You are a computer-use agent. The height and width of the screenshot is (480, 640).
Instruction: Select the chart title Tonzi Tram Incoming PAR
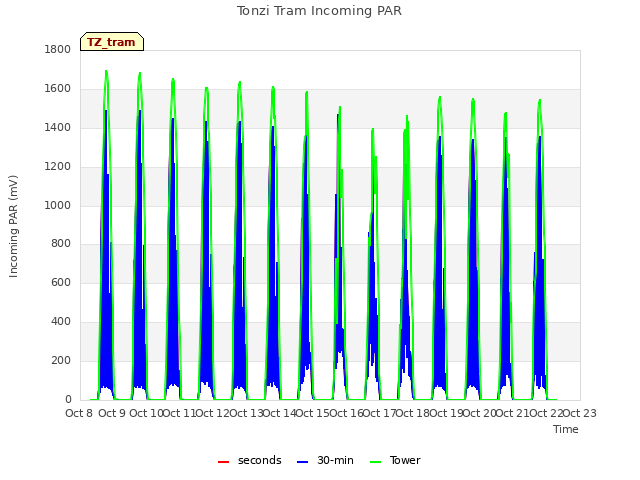coord(319,11)
